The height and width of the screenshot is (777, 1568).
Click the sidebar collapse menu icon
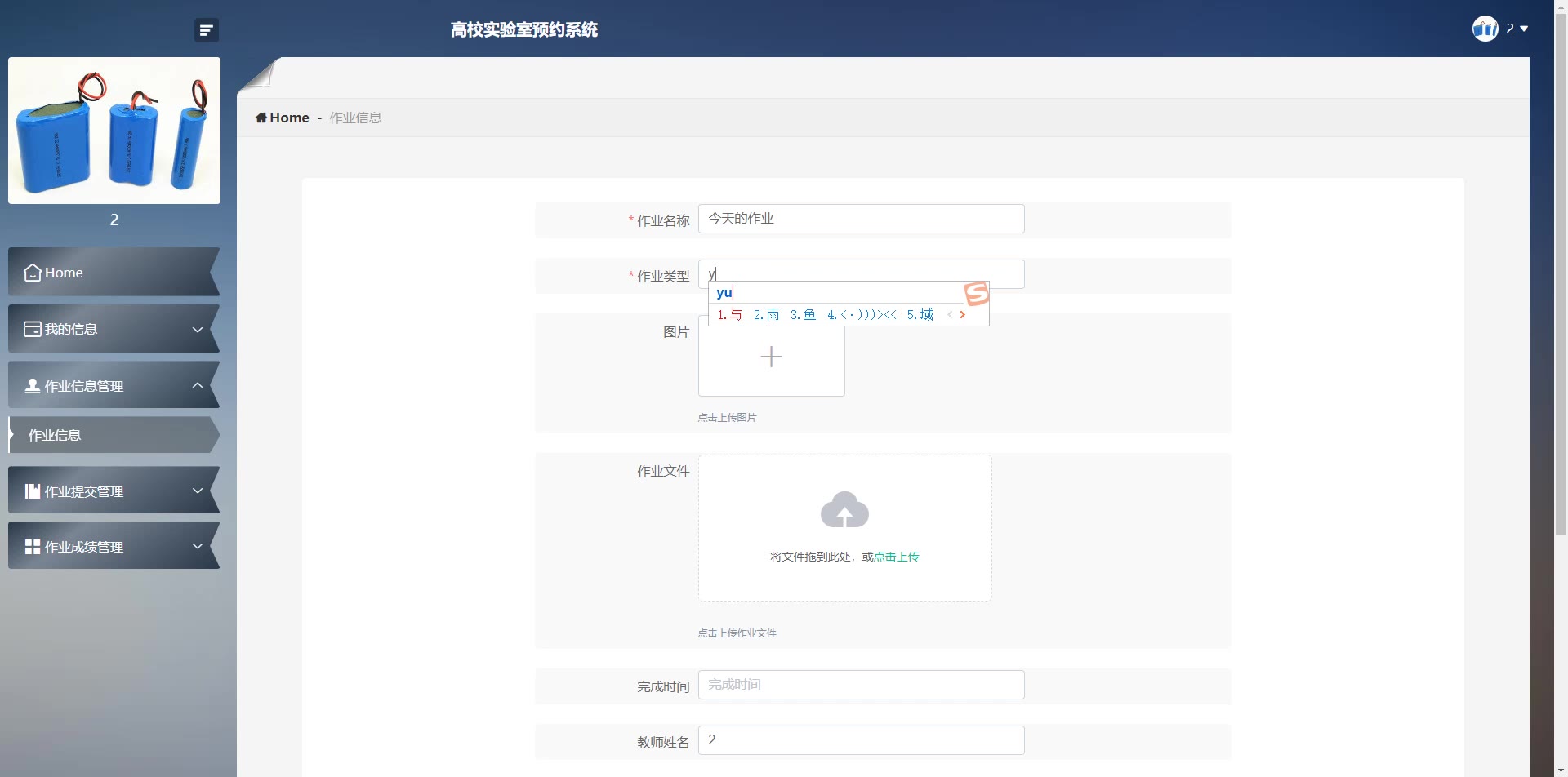(206, 30)
